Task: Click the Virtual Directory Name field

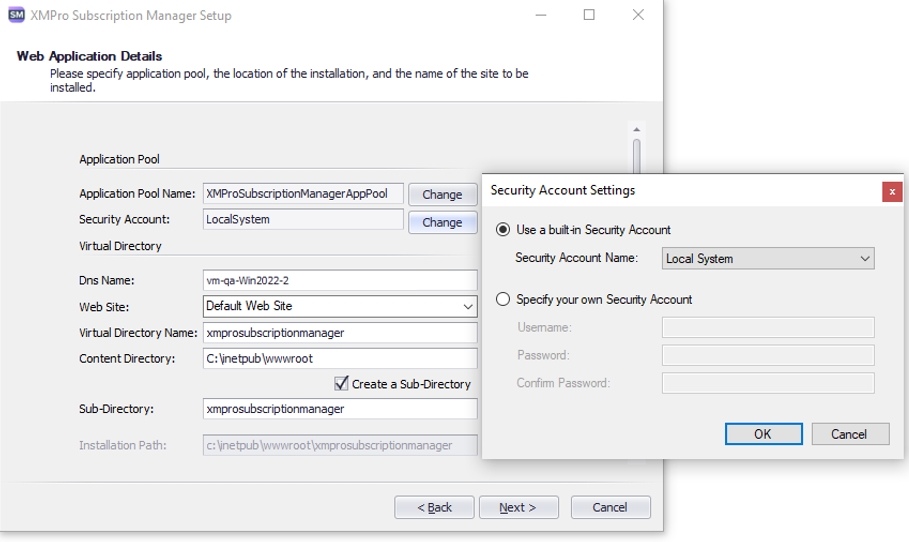Action: [x=340, y=332]
